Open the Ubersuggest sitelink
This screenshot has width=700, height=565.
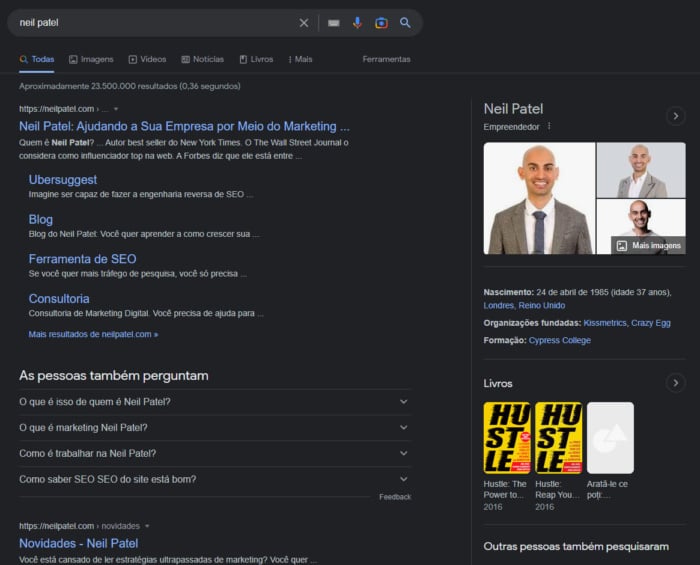pos(62,180)
